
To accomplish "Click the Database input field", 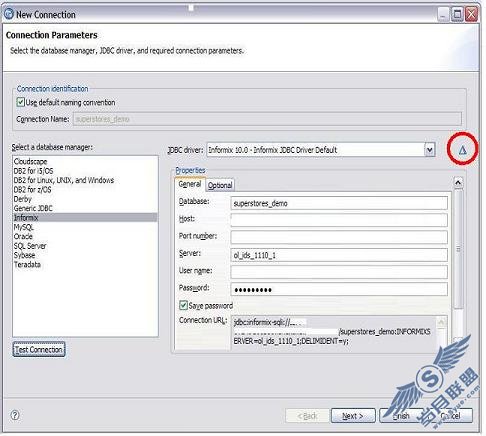I will [x=339, y=203].
